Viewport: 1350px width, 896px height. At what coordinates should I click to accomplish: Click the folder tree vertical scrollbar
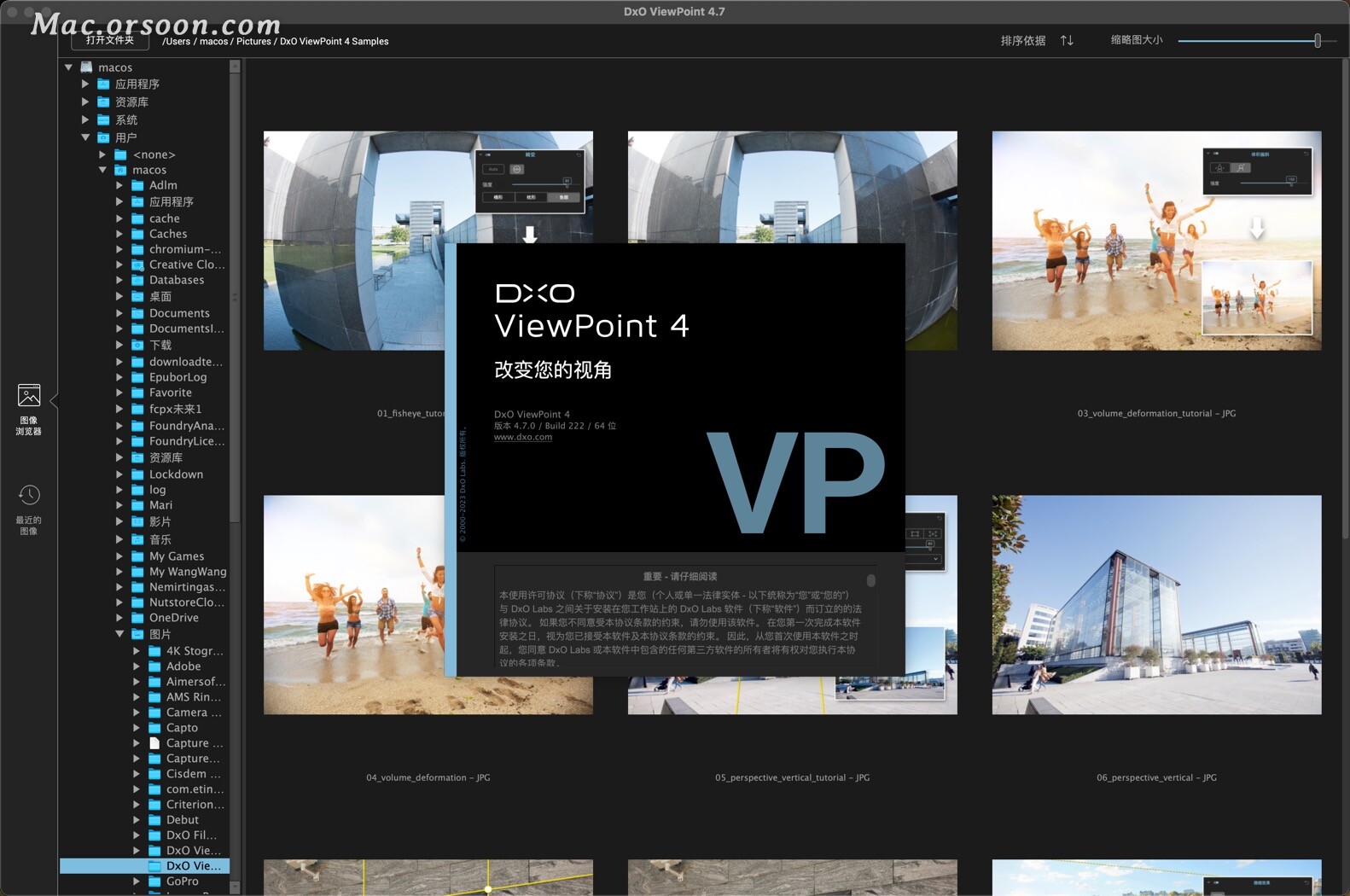click(235, 299)
